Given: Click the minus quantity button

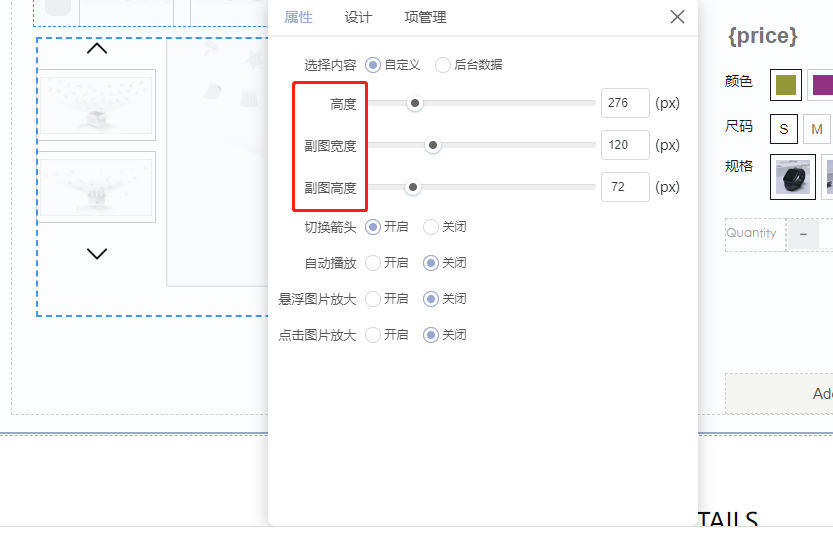Looking at the screenshot, I should (x=802, y=234).
